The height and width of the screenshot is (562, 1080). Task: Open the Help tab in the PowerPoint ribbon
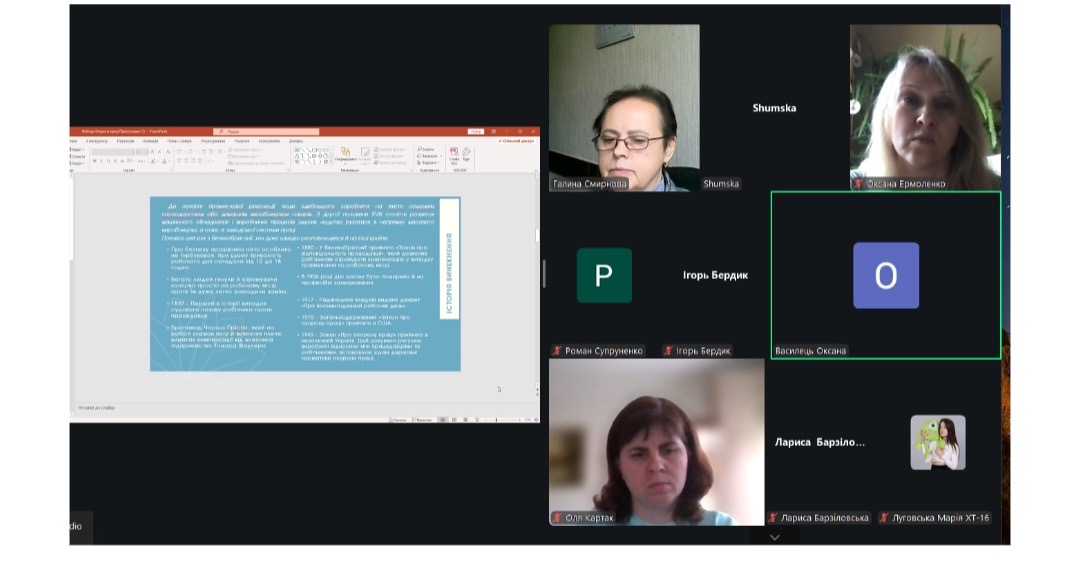point(296,141)
